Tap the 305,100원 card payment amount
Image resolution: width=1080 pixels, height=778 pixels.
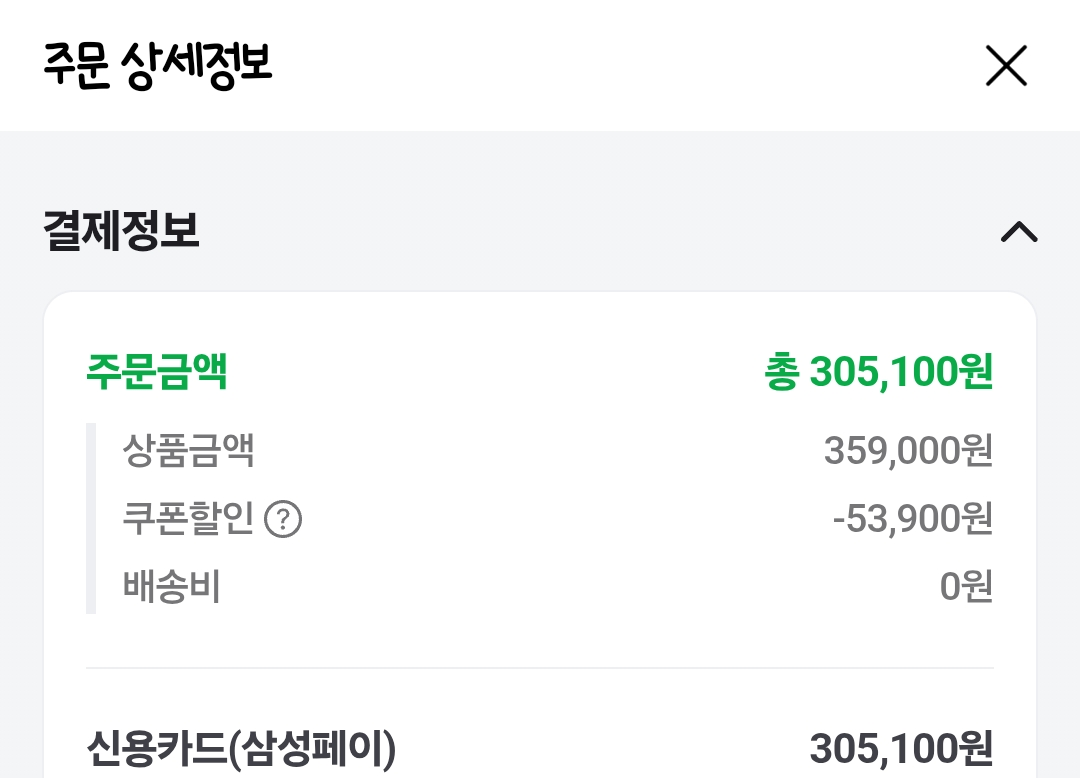[902, 749]
